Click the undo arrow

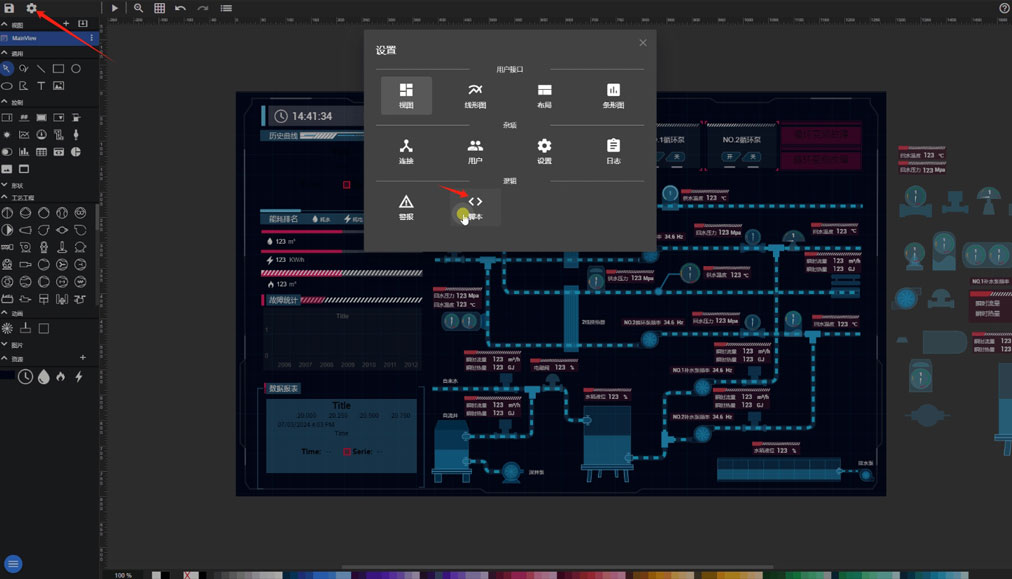(x=180, y=8)
